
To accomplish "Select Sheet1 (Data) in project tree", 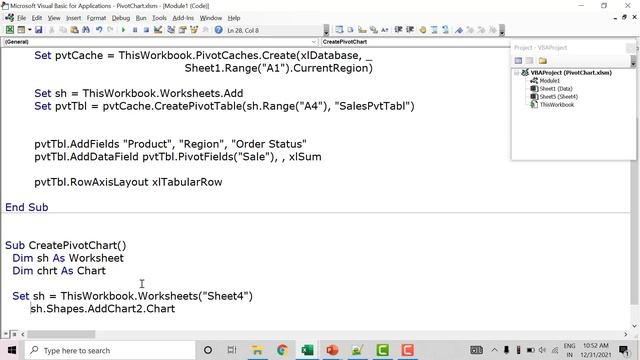I will coord(556,89).
